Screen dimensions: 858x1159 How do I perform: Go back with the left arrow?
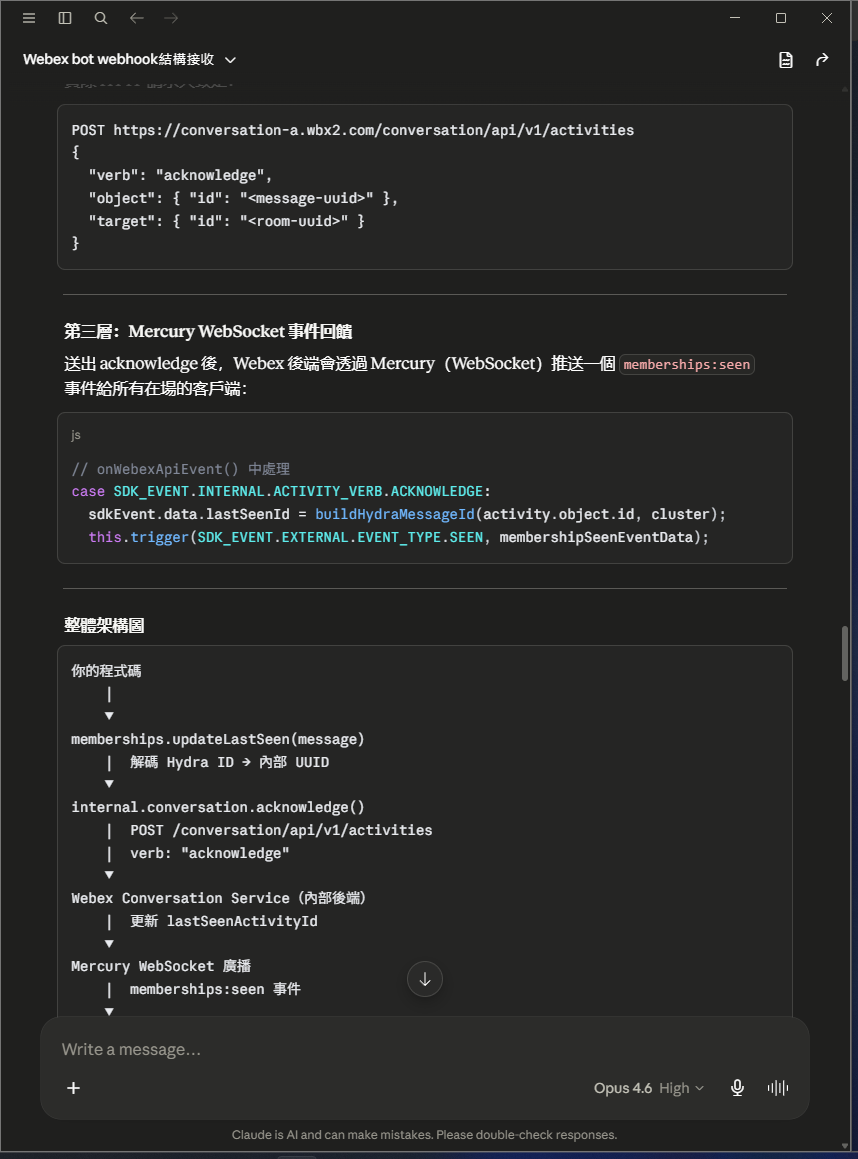[137, 18]
